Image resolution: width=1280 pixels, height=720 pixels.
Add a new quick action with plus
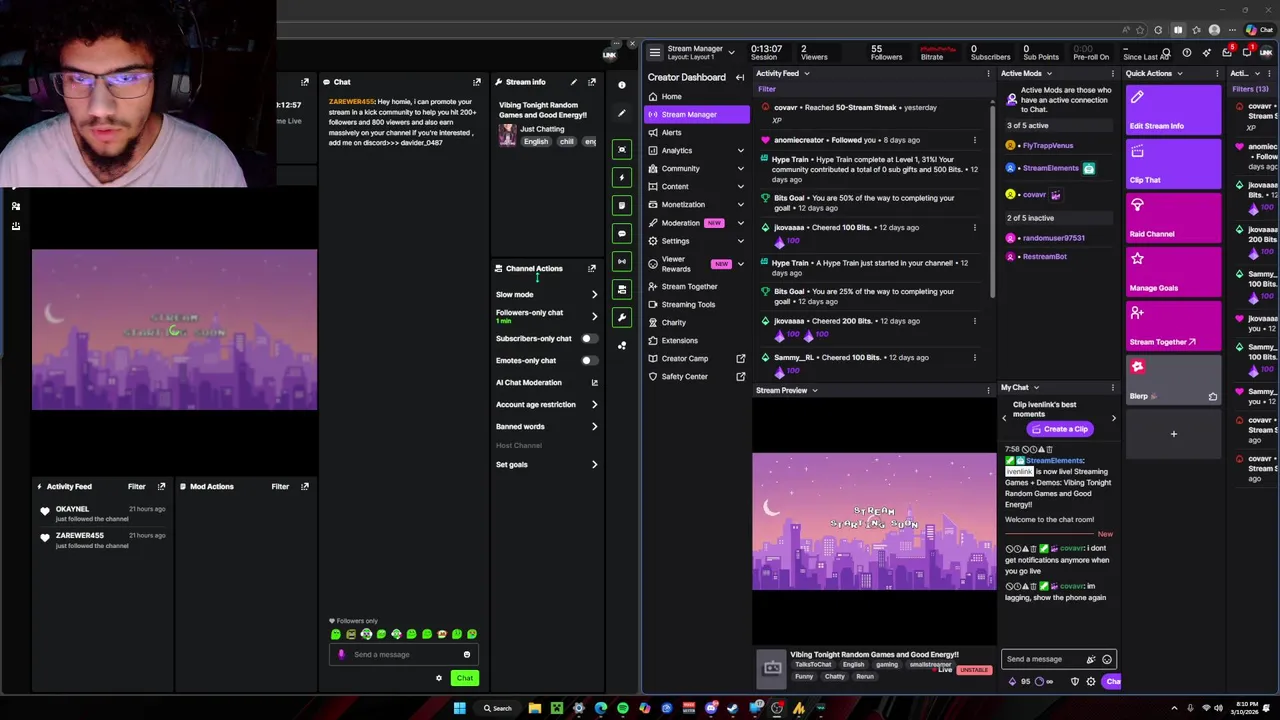pos(1174,435)
